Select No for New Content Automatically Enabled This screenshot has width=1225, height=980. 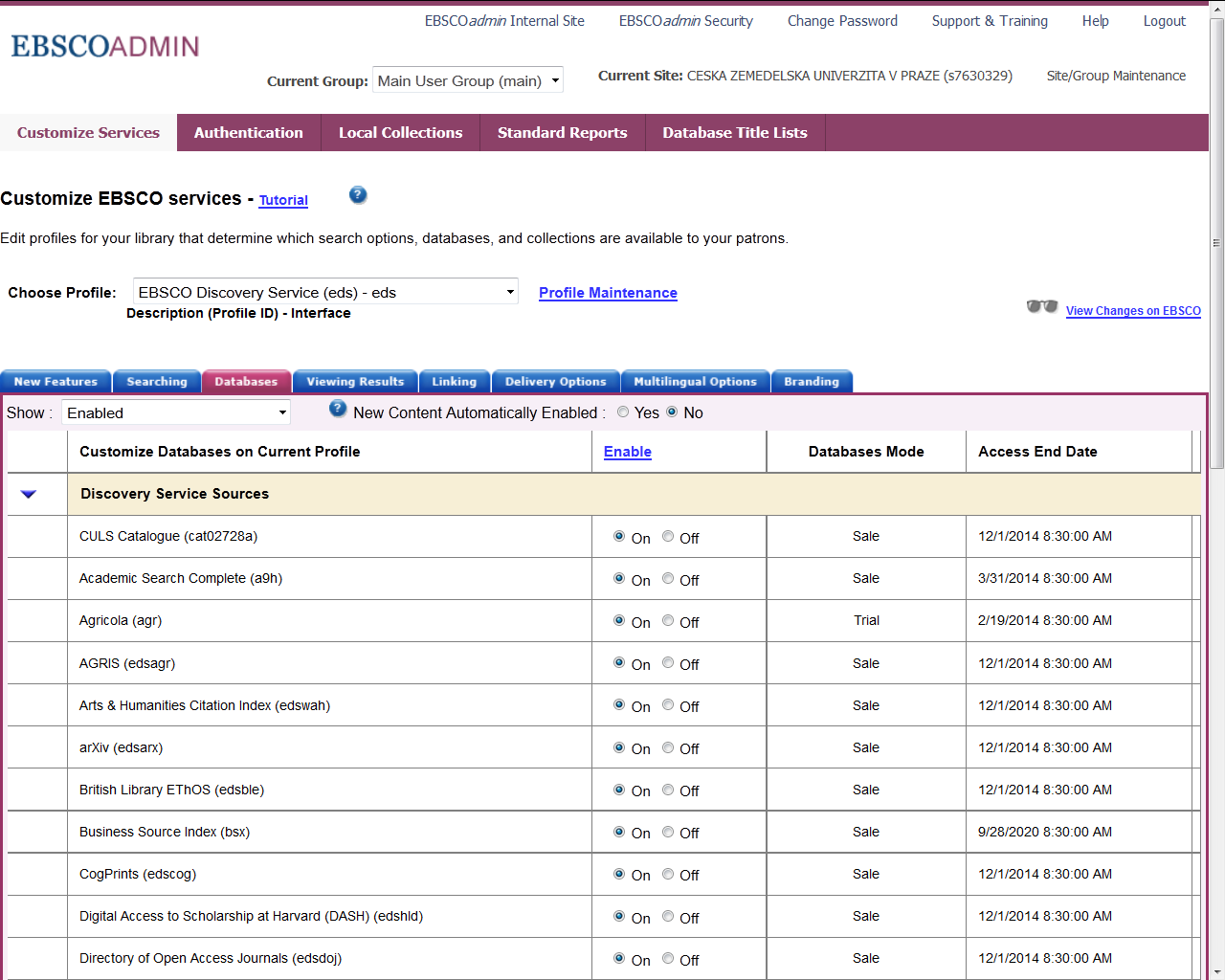672,412
